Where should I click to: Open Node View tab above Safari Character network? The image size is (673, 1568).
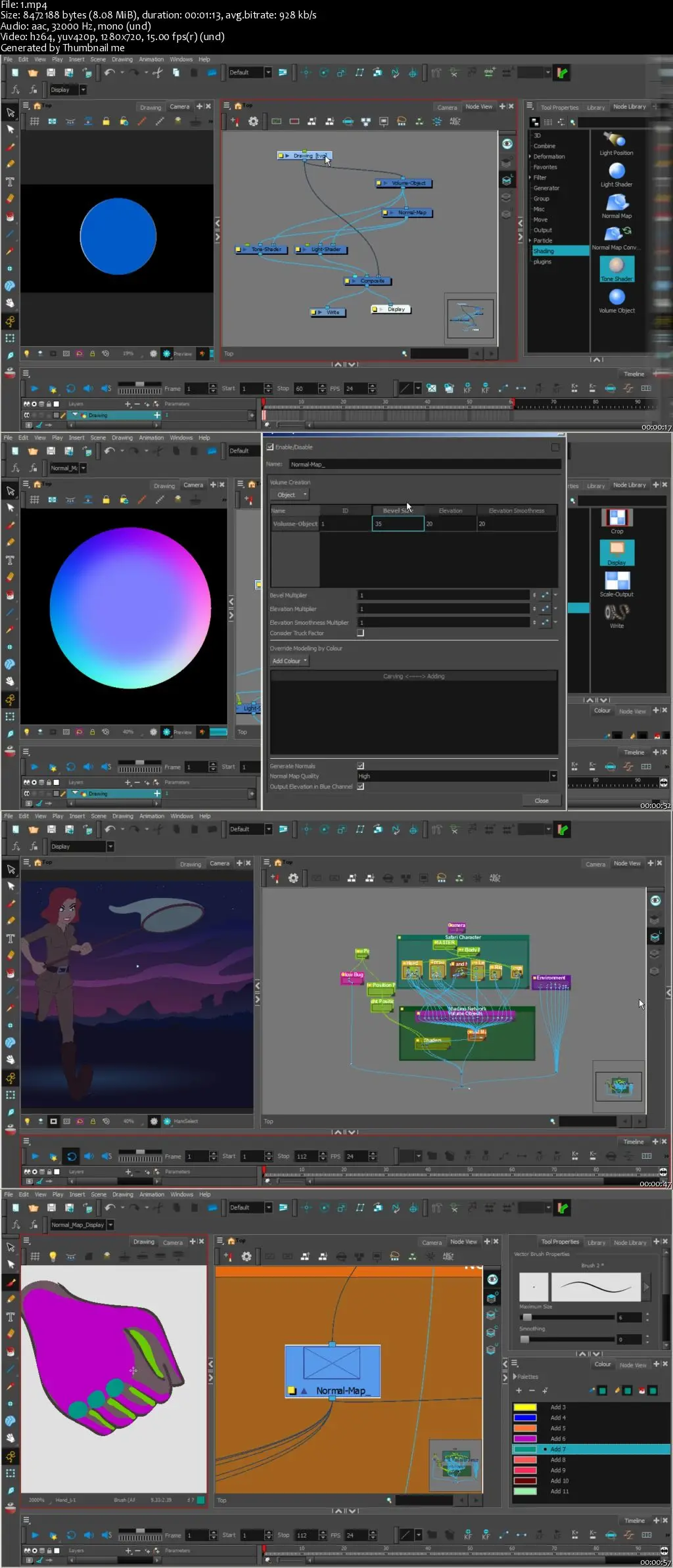(627, 863)
